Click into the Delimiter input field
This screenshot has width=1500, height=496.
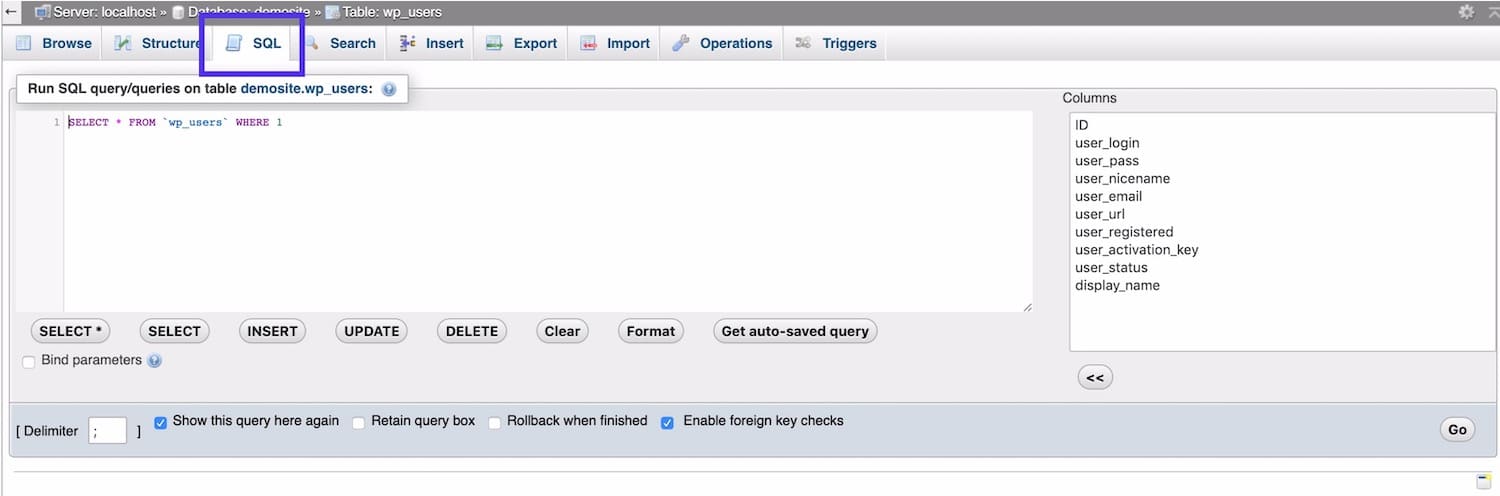[x=107, y=431]
